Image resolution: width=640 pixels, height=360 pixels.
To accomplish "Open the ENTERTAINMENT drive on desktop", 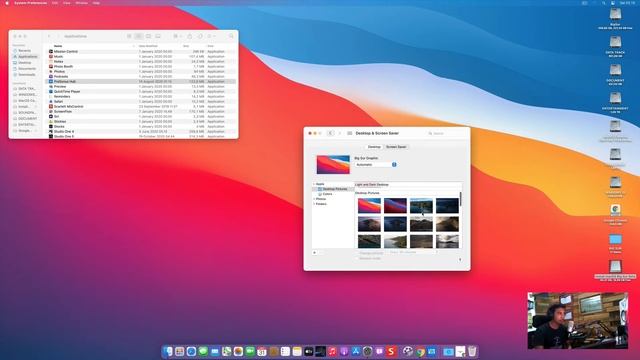I will pyautogui.click(x=615, y=102).
